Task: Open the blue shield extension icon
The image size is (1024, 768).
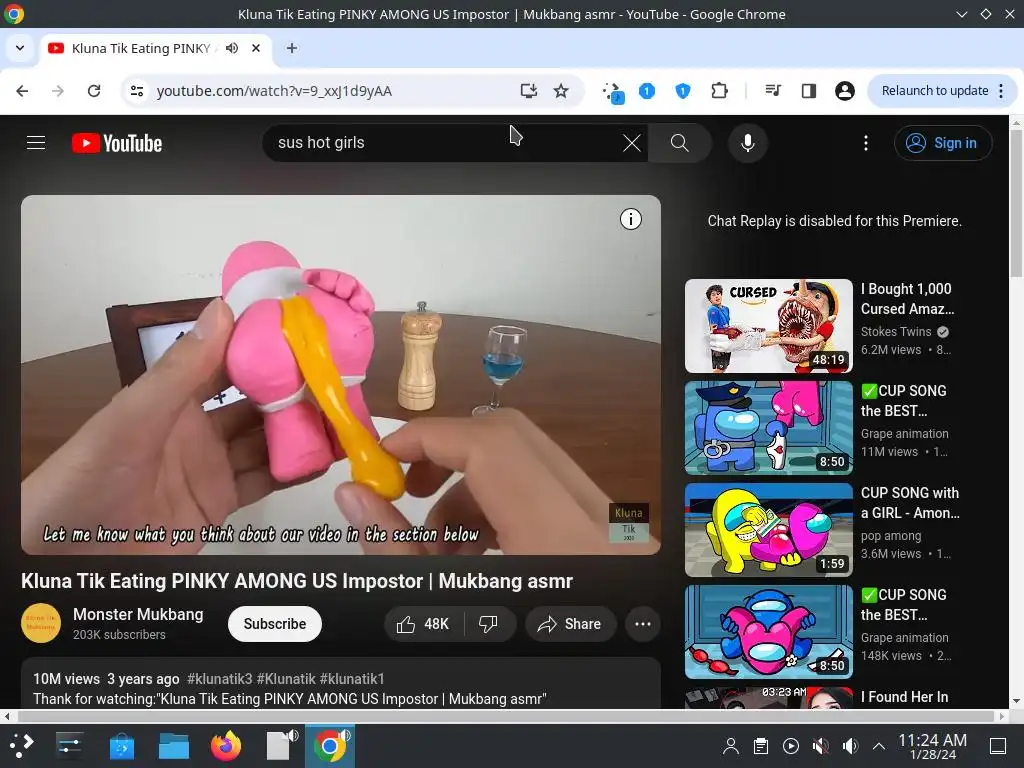Action: [682, 91]
